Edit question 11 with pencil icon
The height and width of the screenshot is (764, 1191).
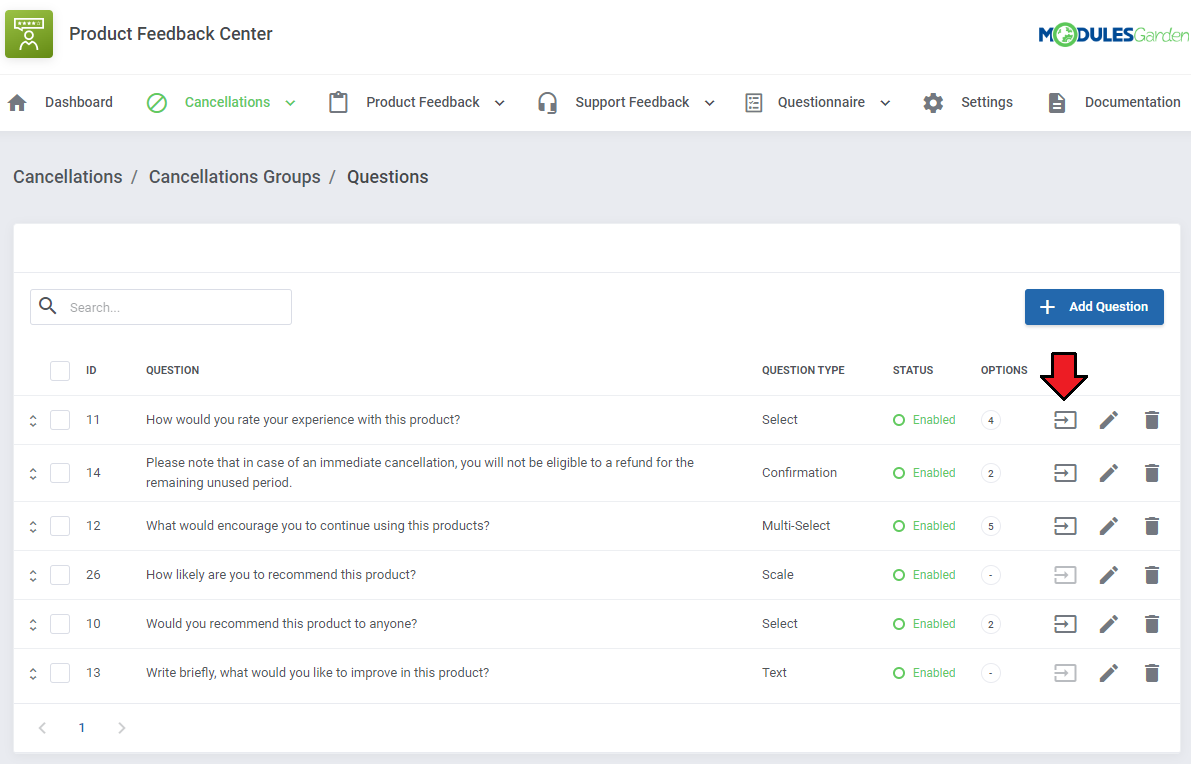pos(1109,420)
